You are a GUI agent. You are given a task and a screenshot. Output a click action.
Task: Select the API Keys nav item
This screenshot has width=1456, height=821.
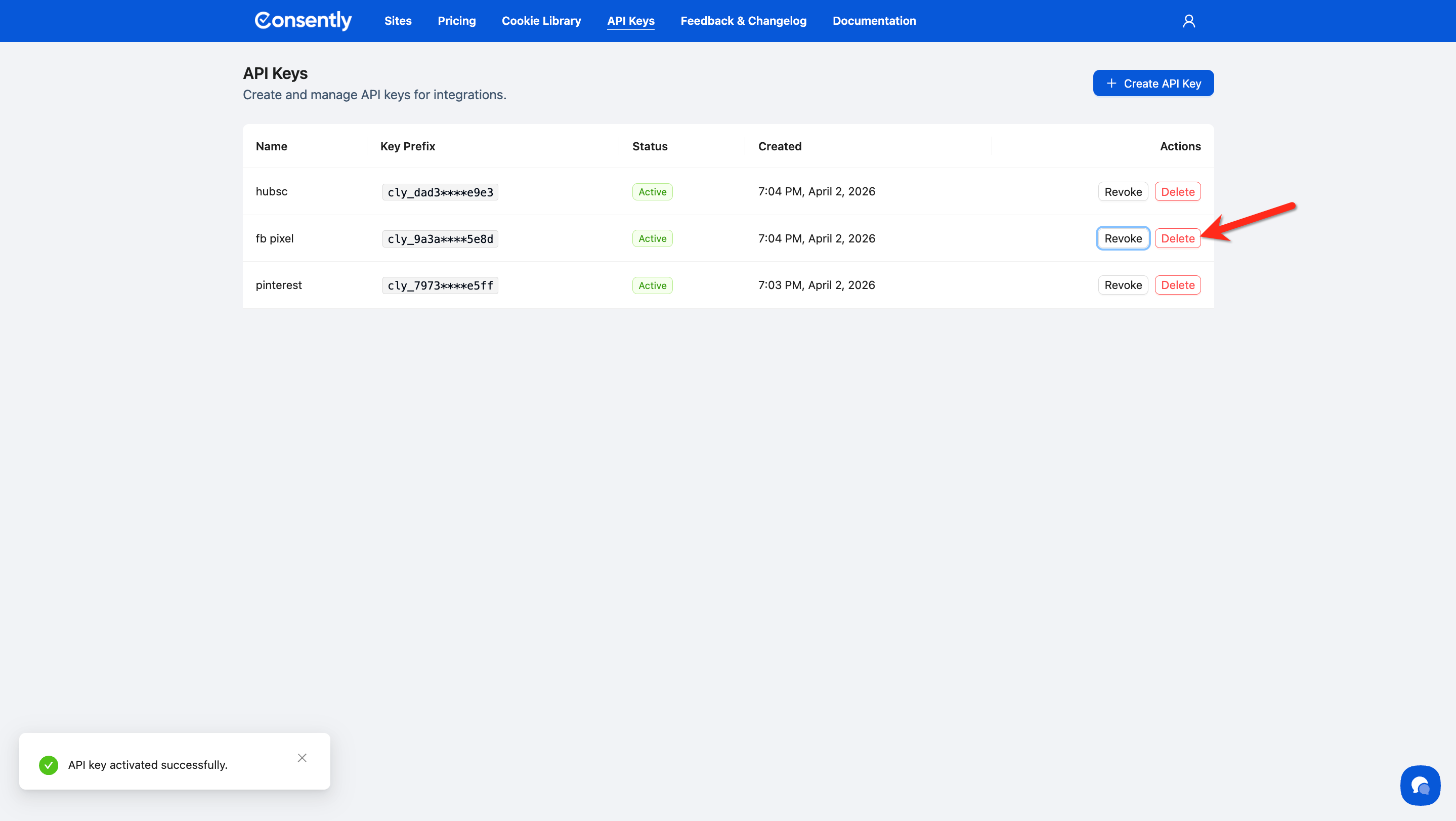click(x=631, y=21)
